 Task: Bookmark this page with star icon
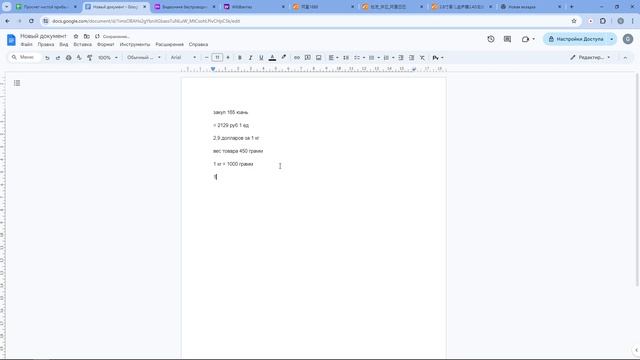tap(574, 21)
